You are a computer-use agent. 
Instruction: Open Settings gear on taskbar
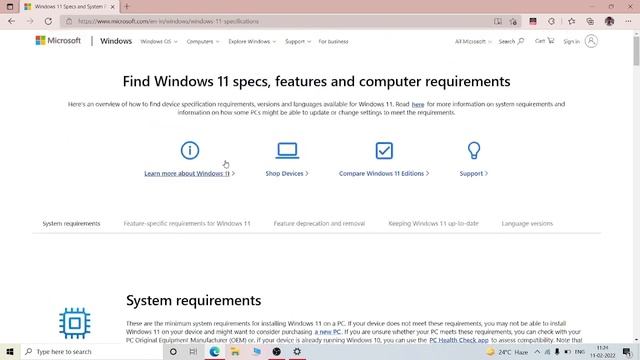click(297, 351)
